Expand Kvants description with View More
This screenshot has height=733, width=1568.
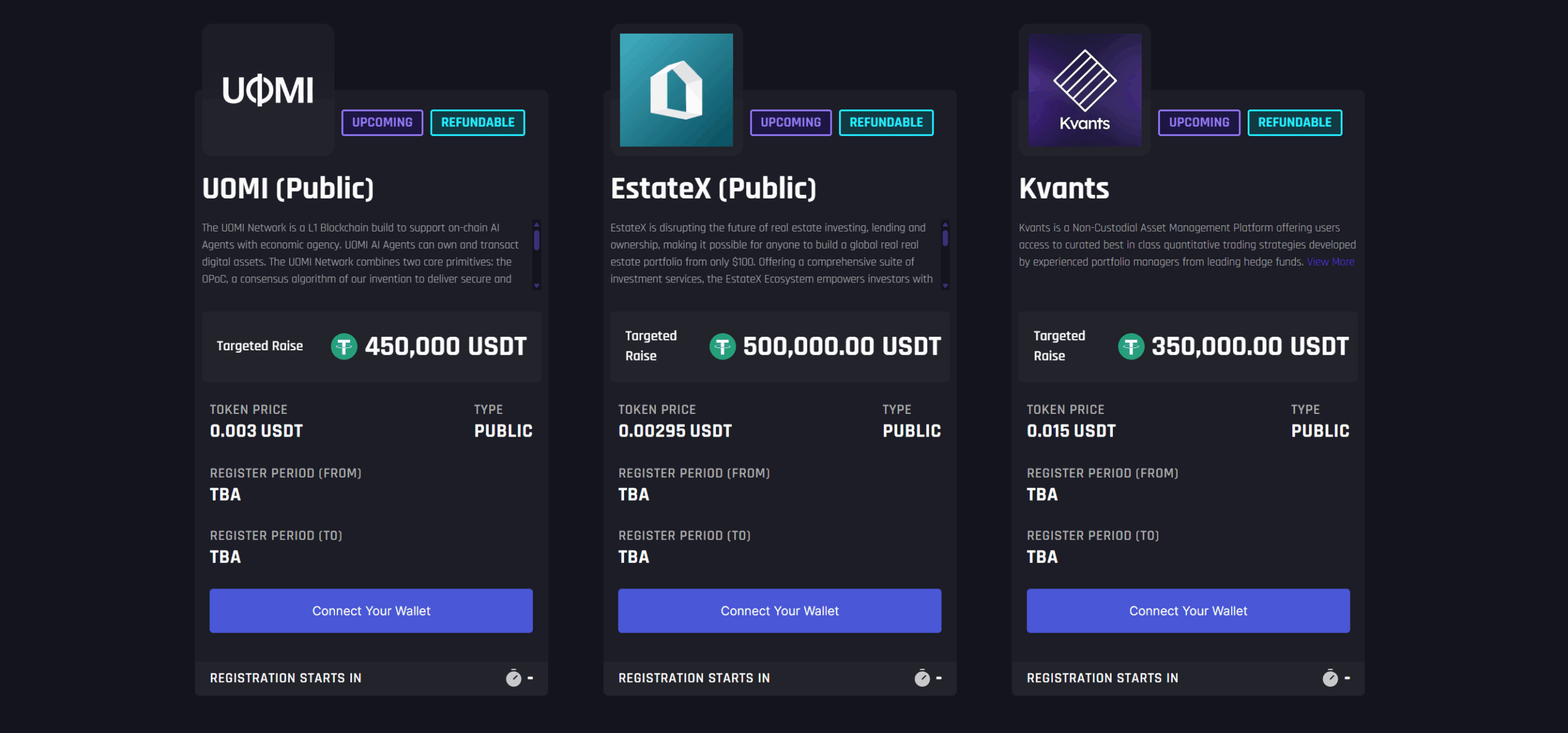pos(1330,261)
